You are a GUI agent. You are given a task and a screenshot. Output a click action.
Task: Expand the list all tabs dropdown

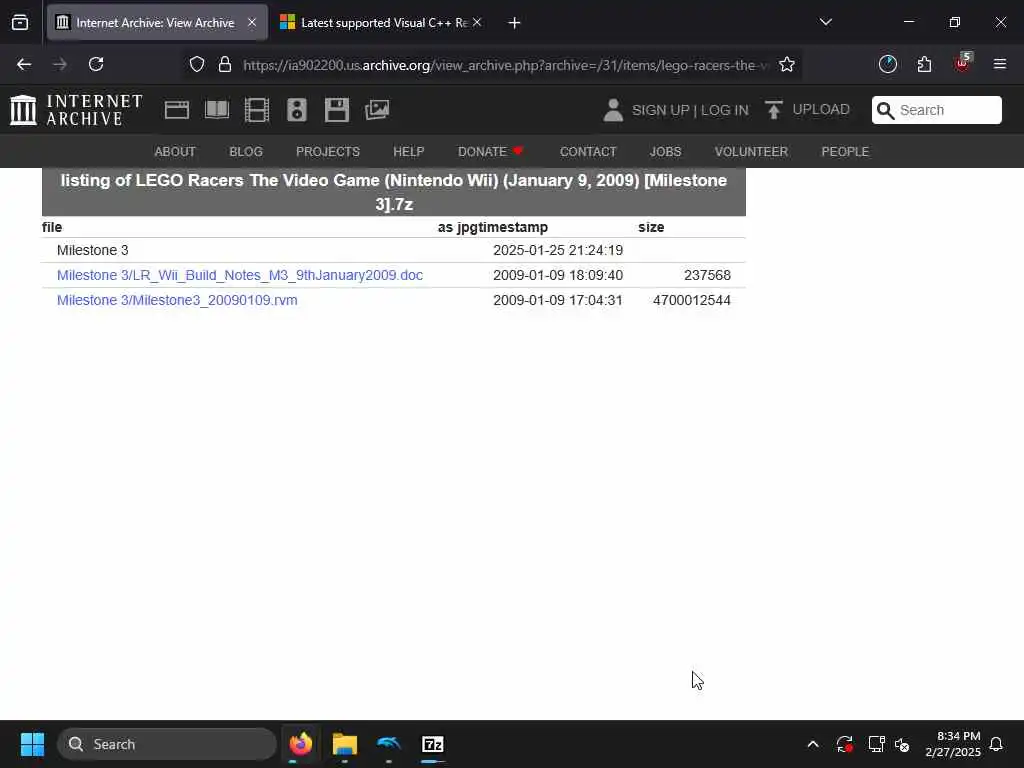[825, 22]
